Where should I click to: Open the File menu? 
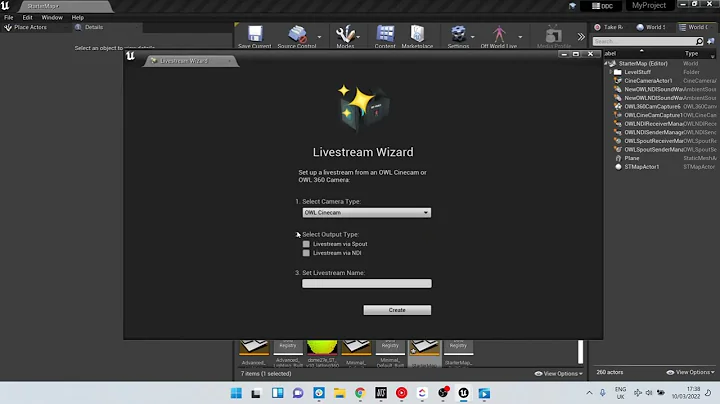point(9,17)
